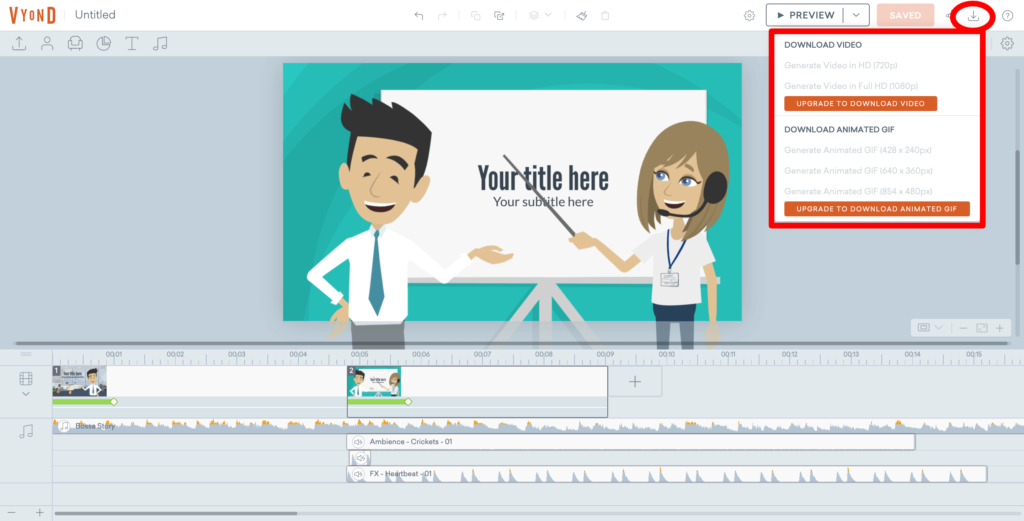
Task: Click the stage horizontal scrollbar
Action: [x=511, y=343]
